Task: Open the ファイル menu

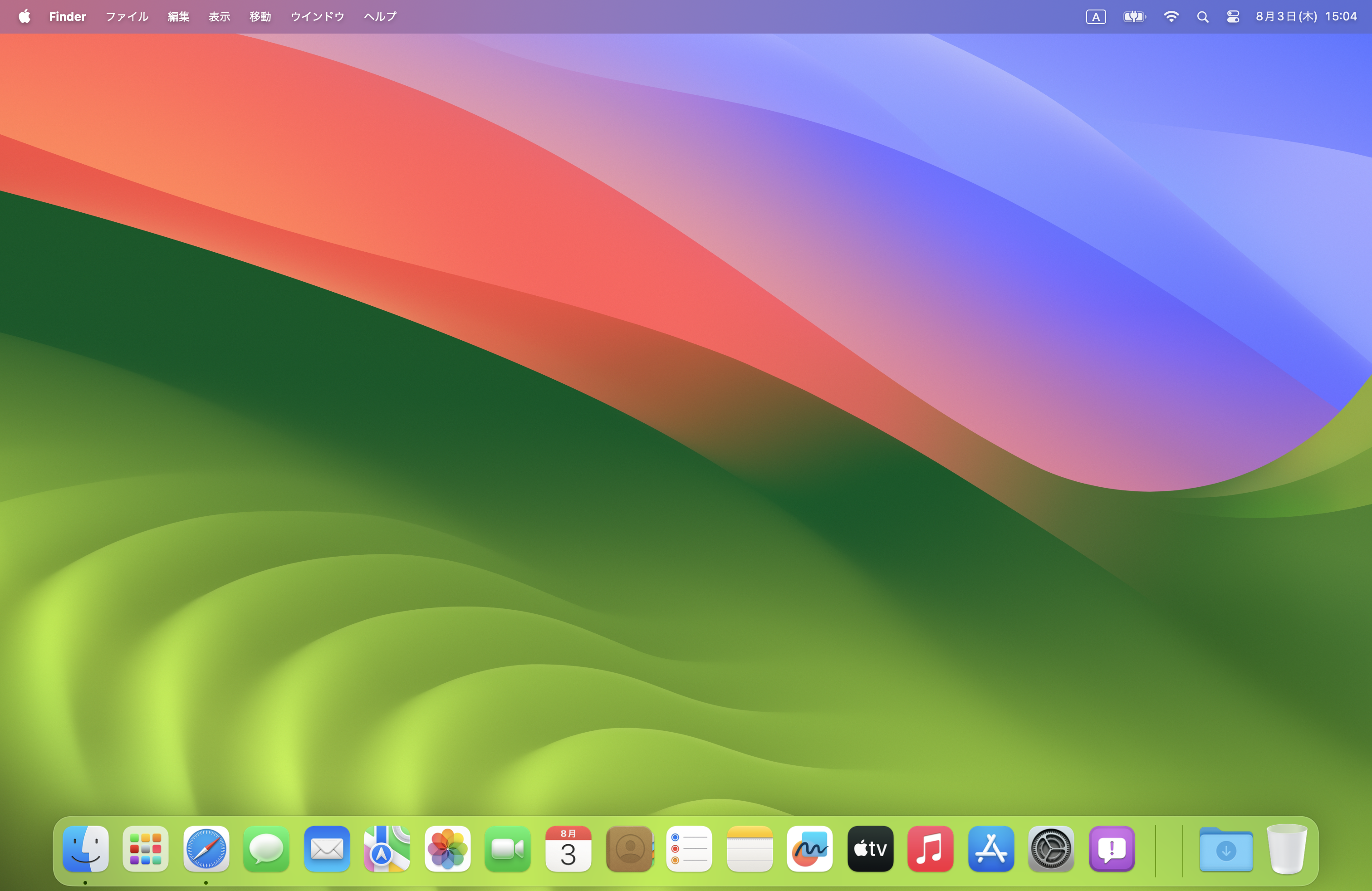Action: pos(126,16)
